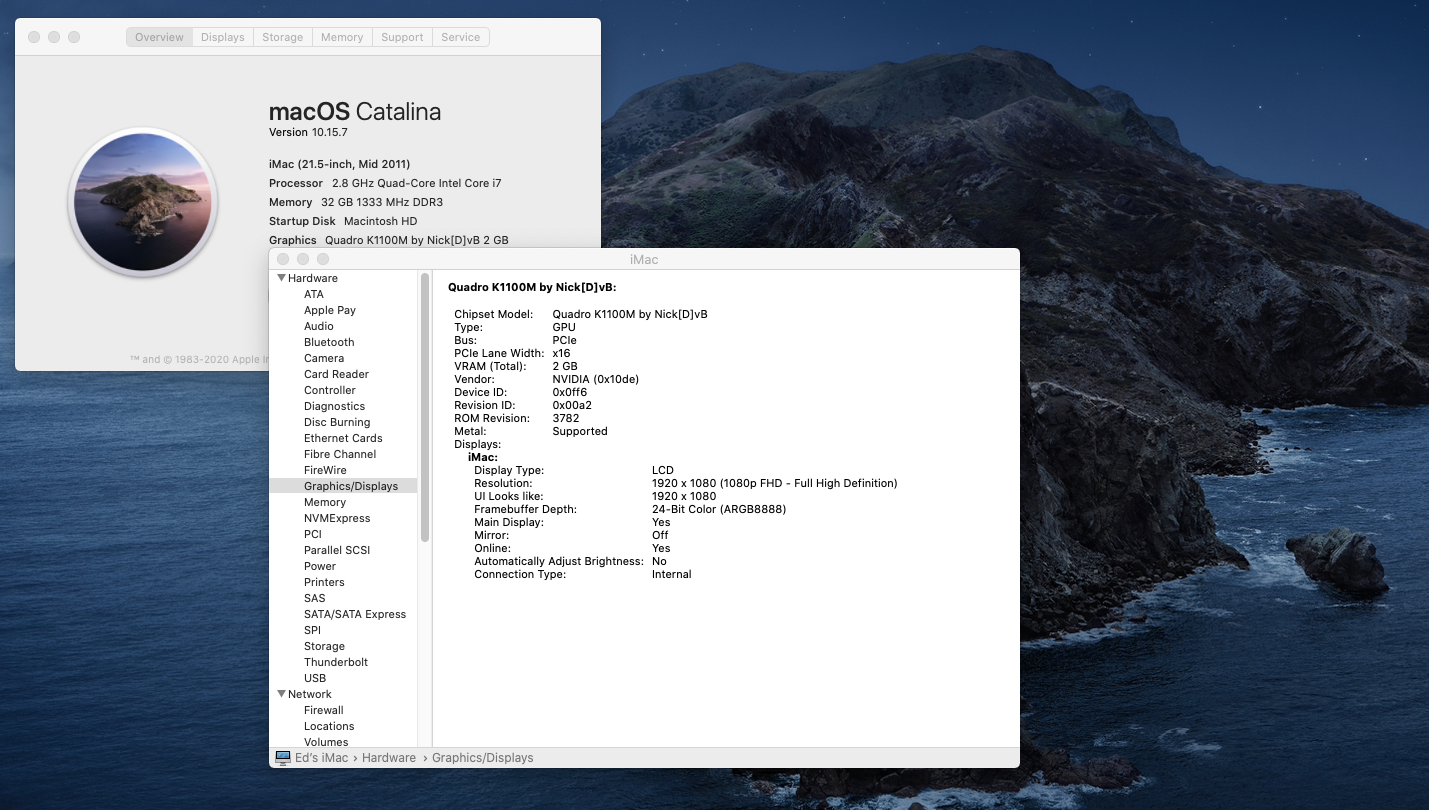Click the Revision ID value 0x00a2

[572, 405]
